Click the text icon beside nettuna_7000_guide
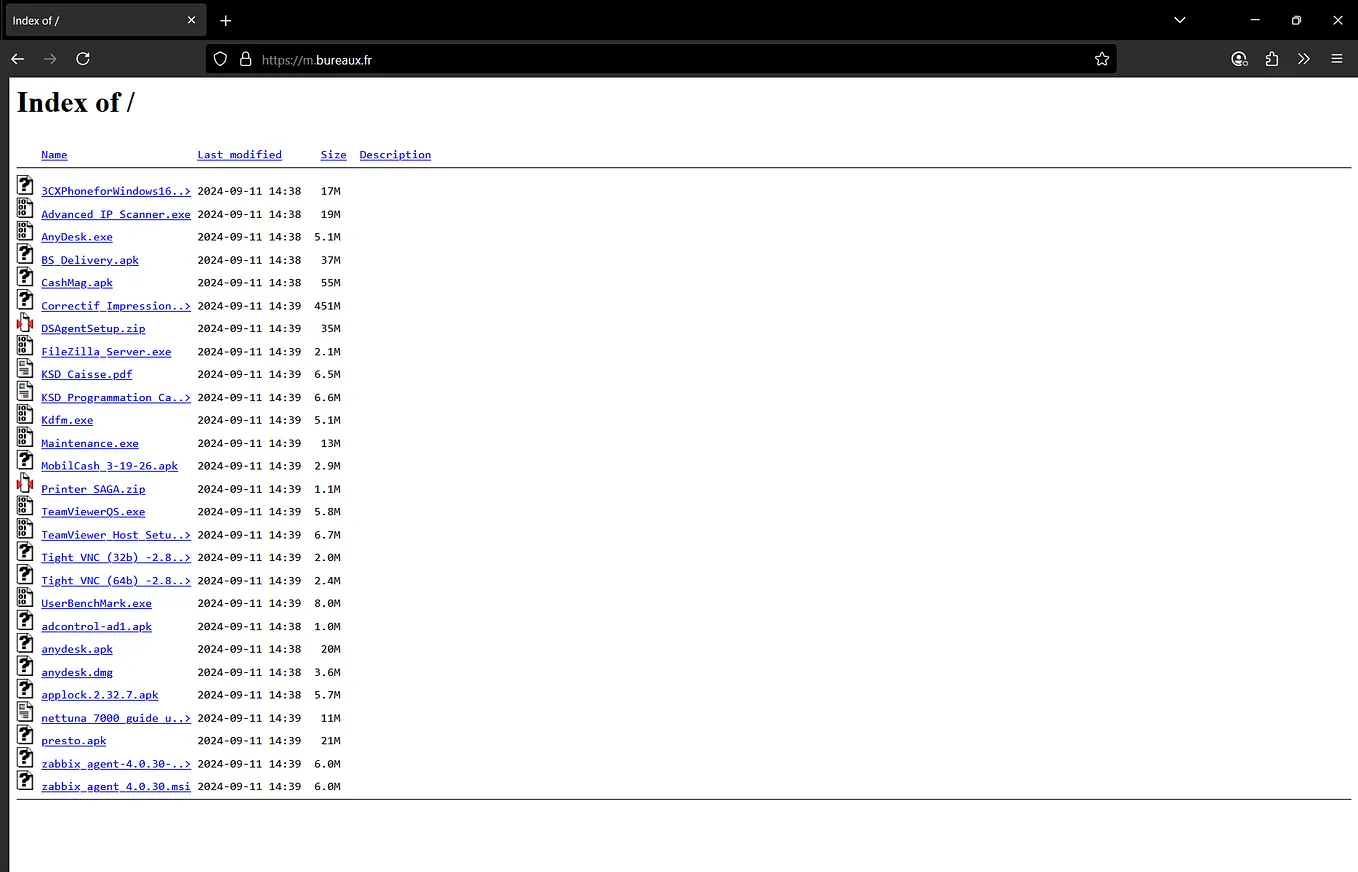Viewport: 1358px width, 872px height. tap(25, 712)
